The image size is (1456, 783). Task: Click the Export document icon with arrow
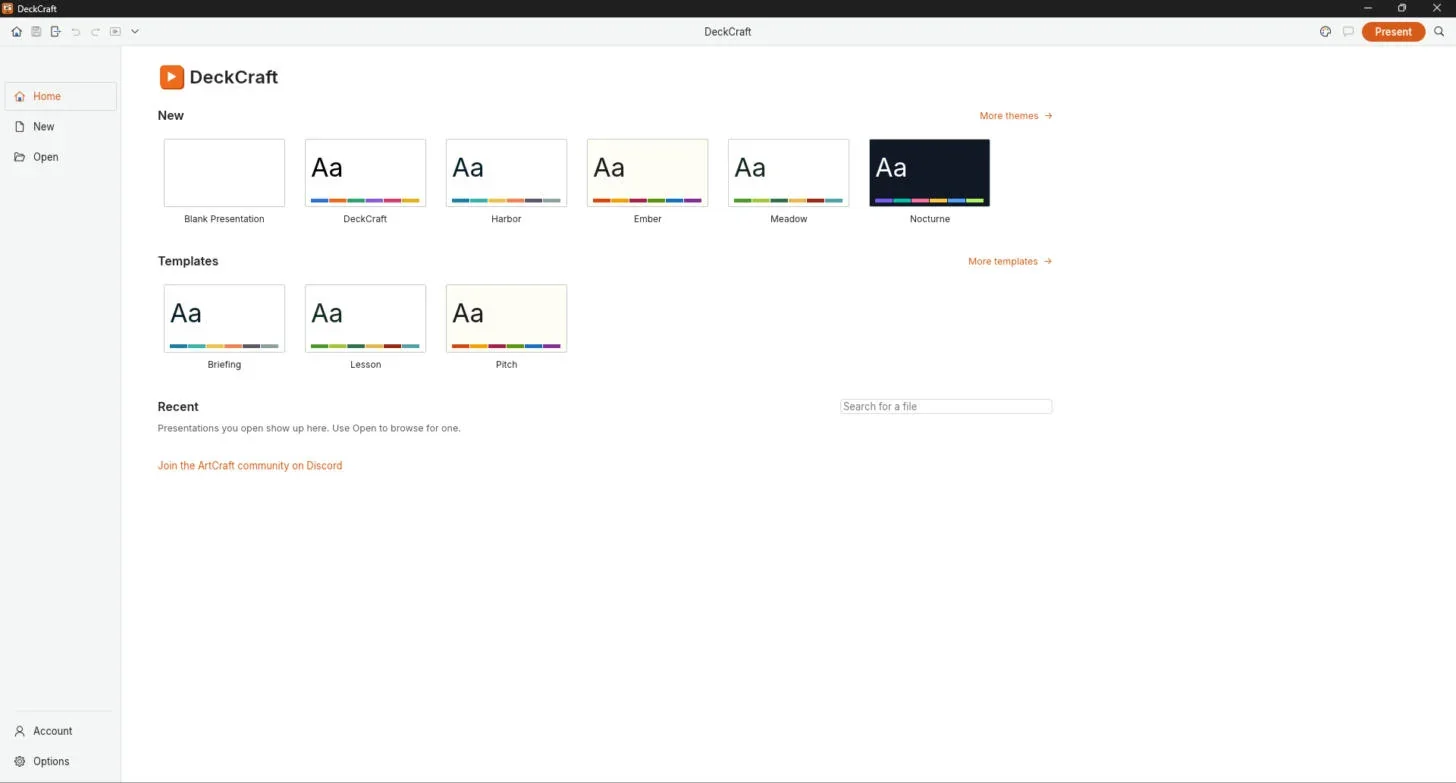56,32
